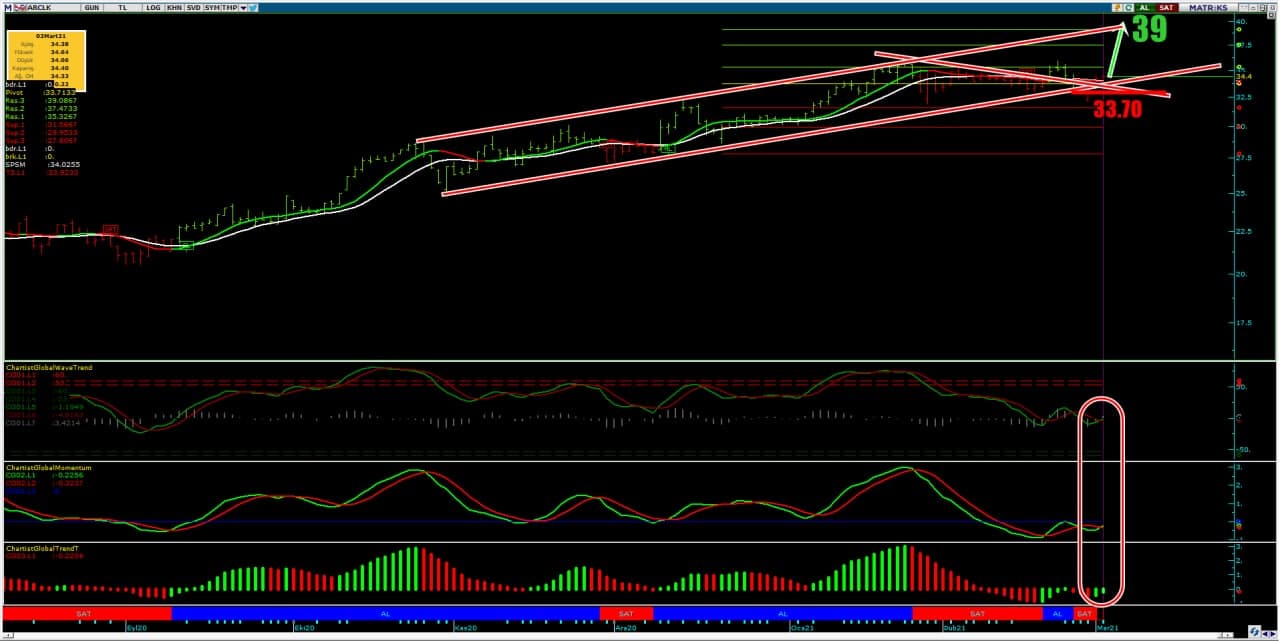Toggle the KHN option in toolbar

pos(174,7)
